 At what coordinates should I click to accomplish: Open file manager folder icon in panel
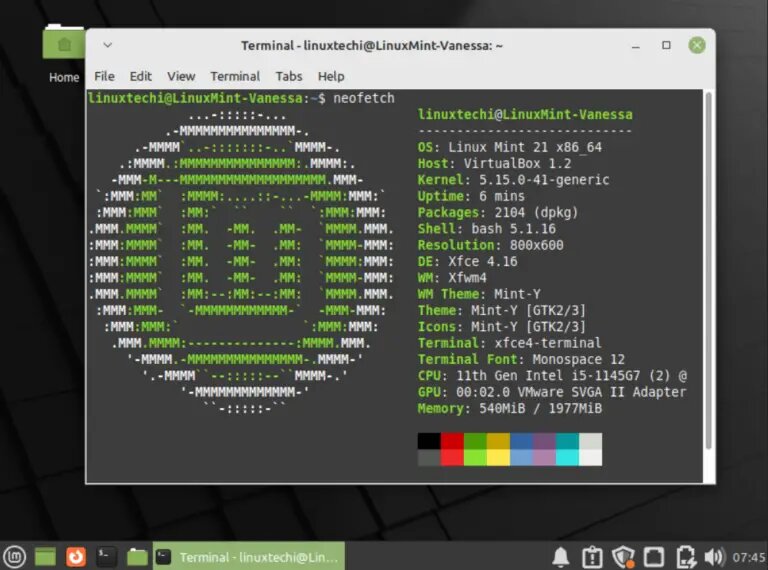point(137,557)
